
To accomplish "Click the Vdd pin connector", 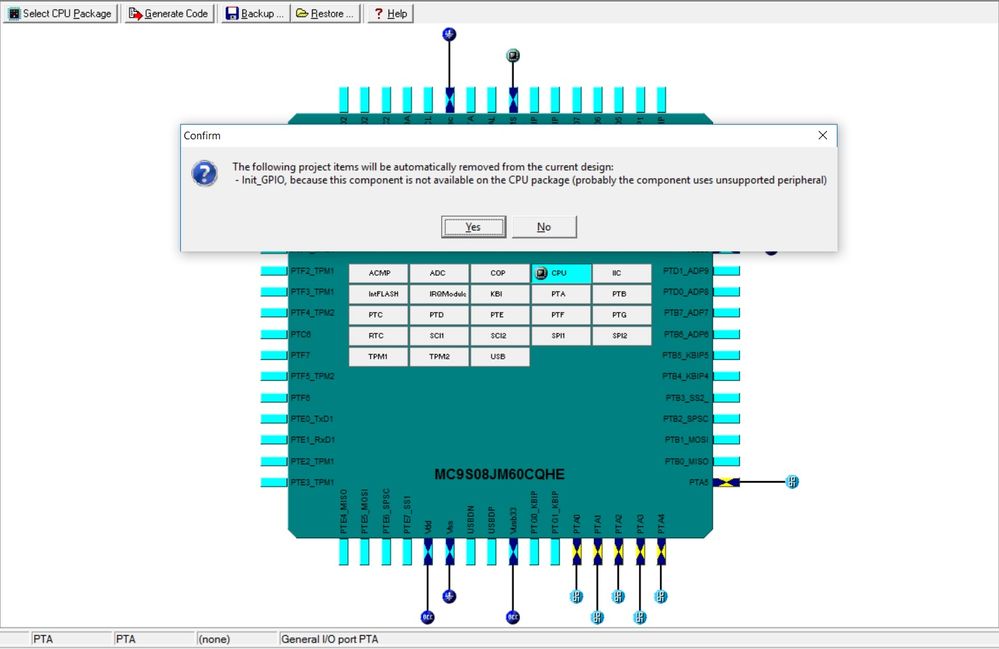I will tap(428, 552).
